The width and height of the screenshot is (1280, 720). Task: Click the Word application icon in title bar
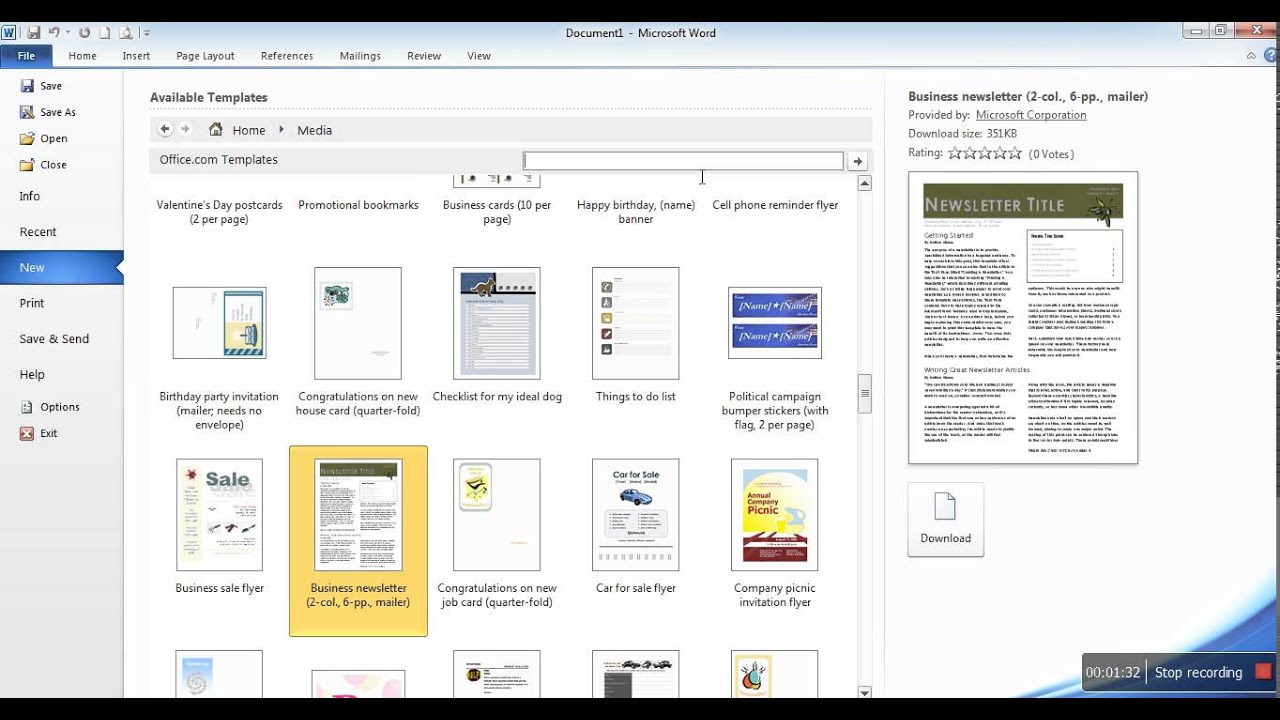9,32
